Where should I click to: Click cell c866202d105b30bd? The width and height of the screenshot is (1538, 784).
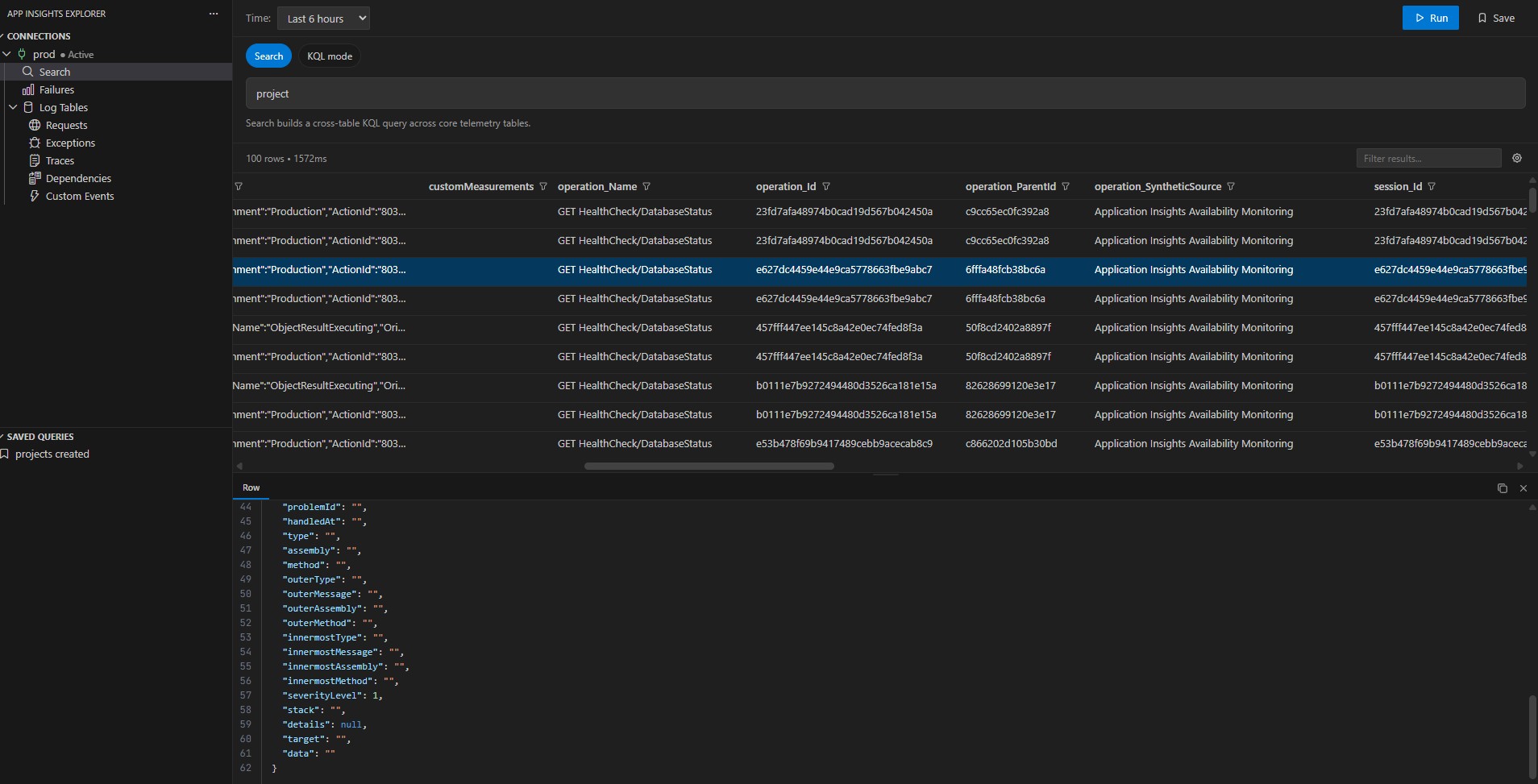(1011, 444)
